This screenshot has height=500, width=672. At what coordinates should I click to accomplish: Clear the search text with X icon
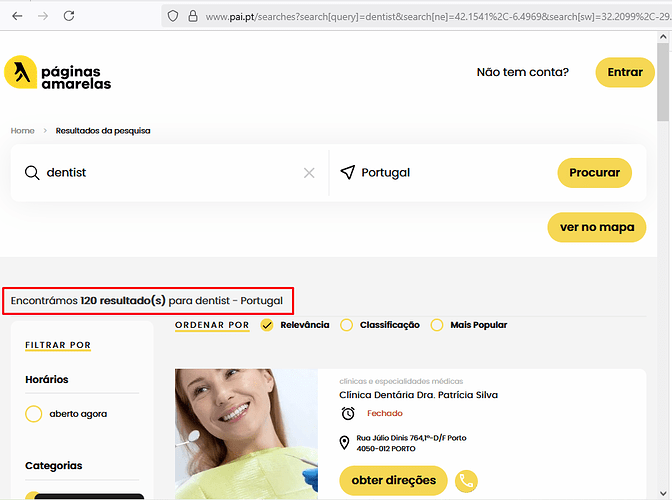coord(309,173)
